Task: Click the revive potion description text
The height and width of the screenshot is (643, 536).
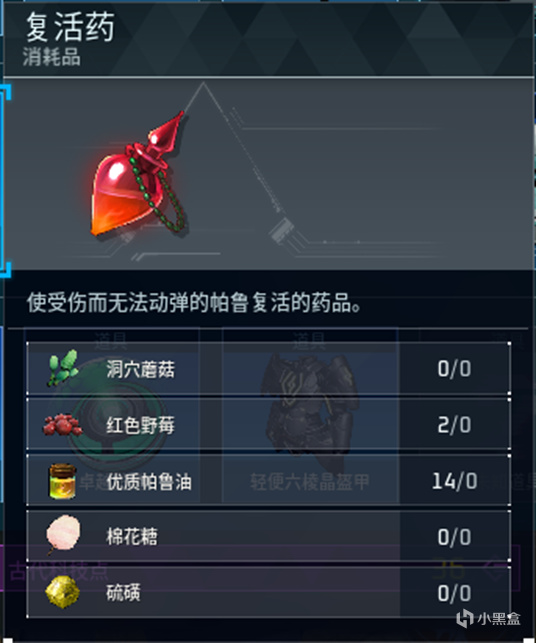Action: [x=194, y=303]
